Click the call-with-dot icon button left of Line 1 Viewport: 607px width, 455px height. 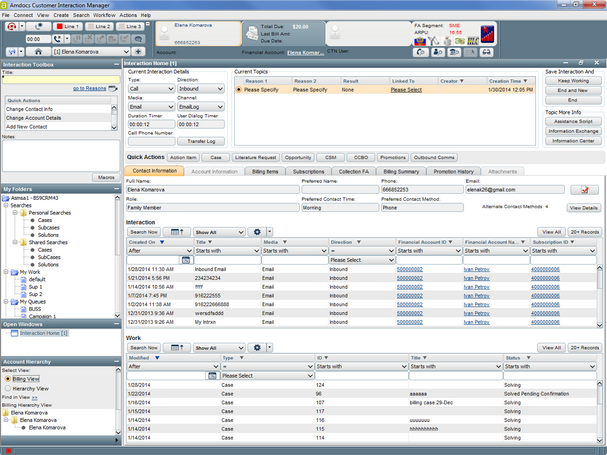pyautogui.click(x=38, y=26)
